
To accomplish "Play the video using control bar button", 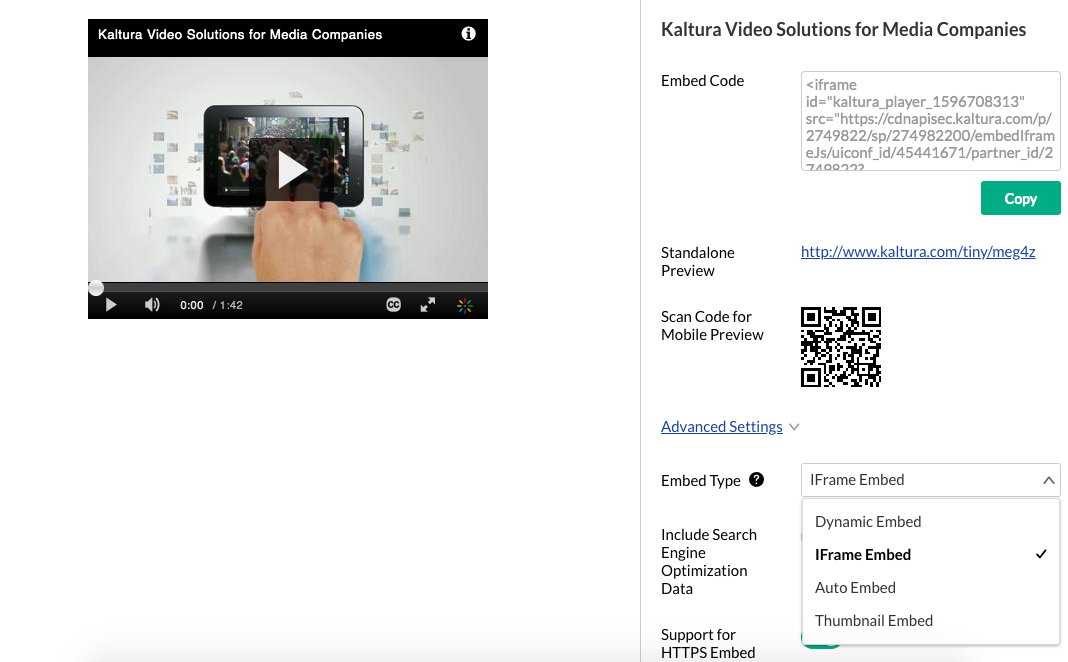I will (111, 305).
